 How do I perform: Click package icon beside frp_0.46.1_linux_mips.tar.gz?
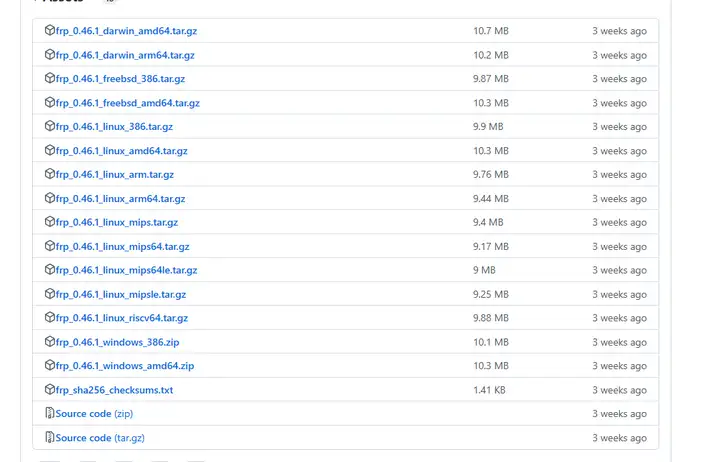point(50,222)
